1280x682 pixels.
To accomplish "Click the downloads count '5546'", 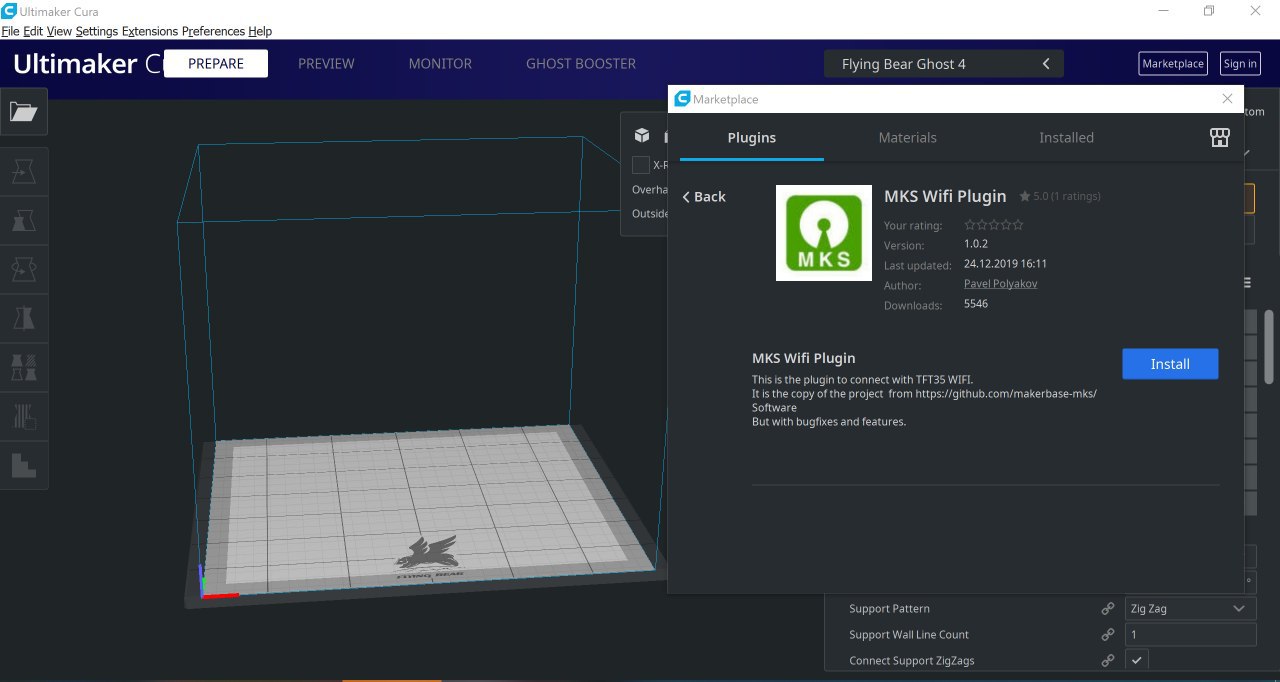I will 976,303.
